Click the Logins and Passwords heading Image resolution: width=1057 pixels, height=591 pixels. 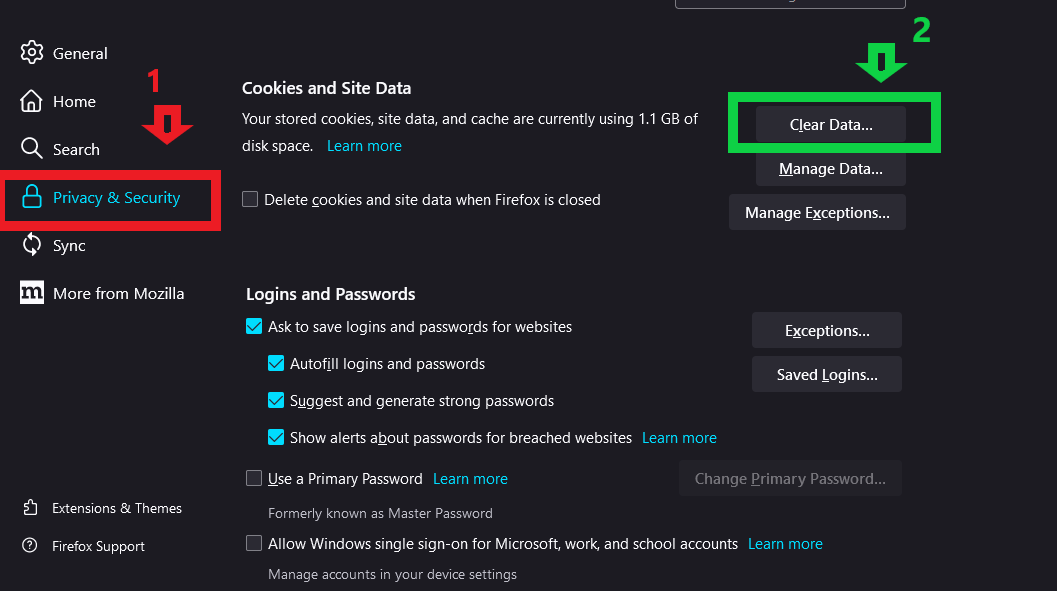330,294
